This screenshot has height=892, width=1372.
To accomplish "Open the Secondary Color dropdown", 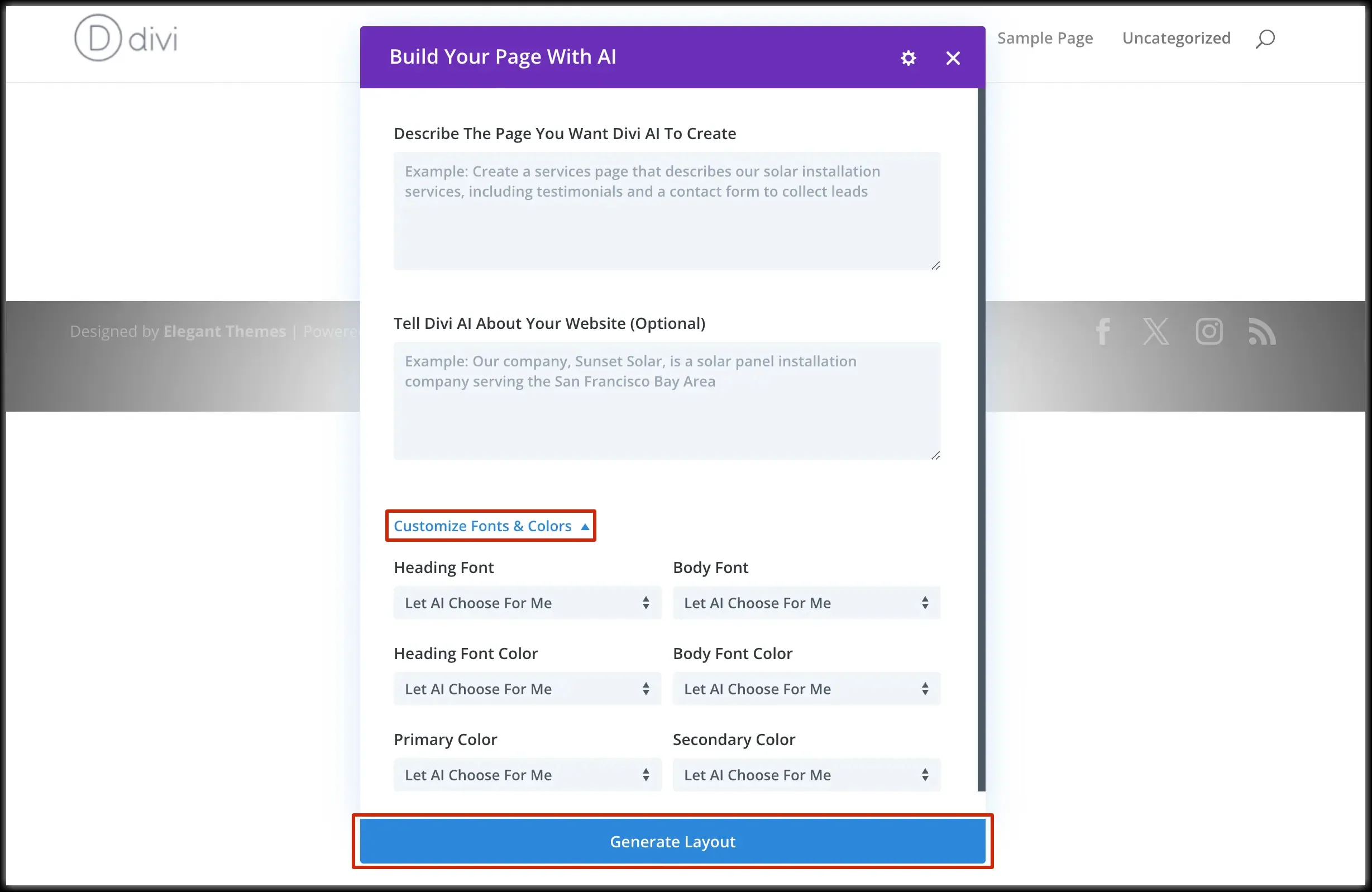I will click(x=806, y=774).
